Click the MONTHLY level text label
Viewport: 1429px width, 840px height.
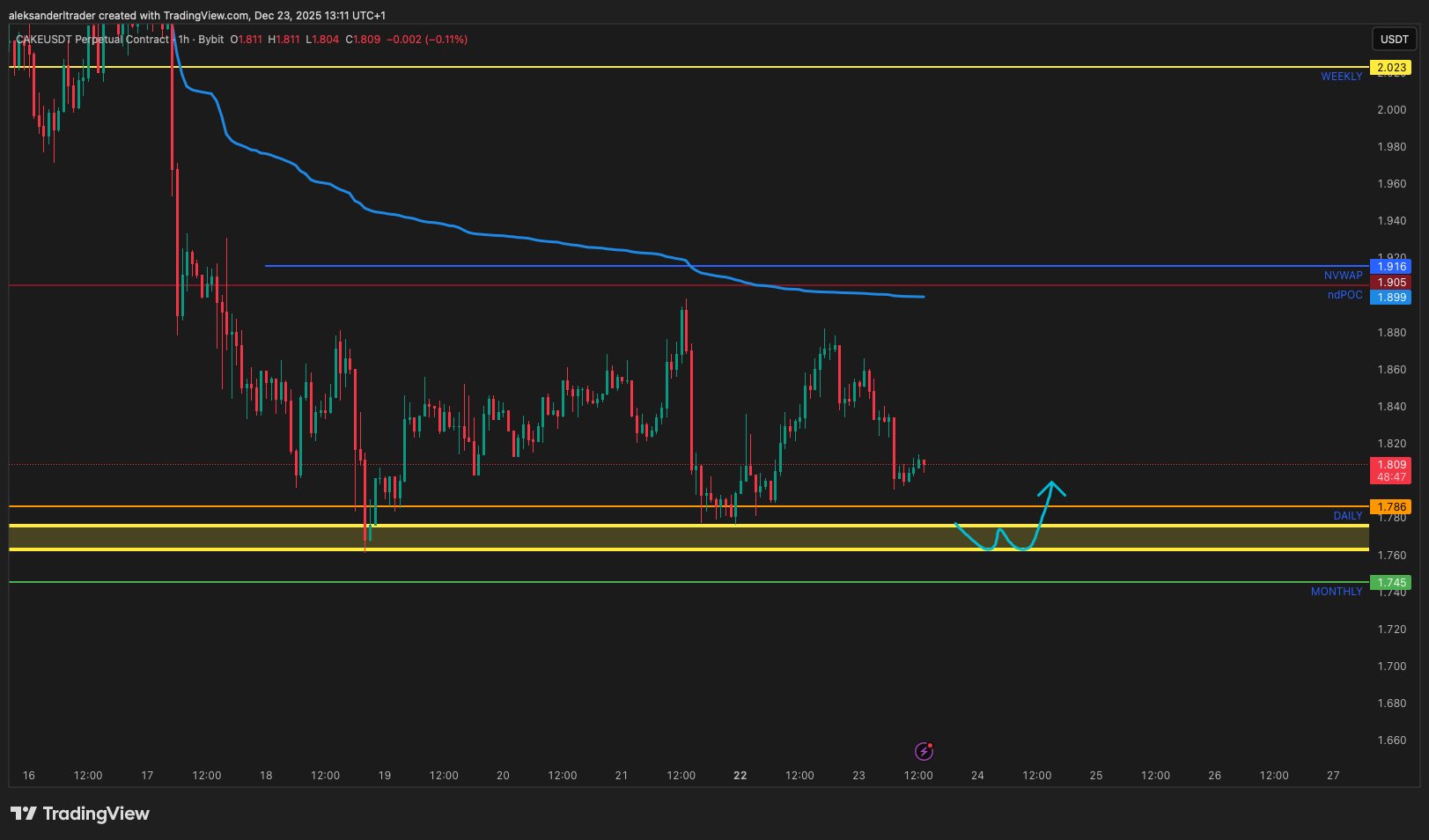coord(1336,592)
